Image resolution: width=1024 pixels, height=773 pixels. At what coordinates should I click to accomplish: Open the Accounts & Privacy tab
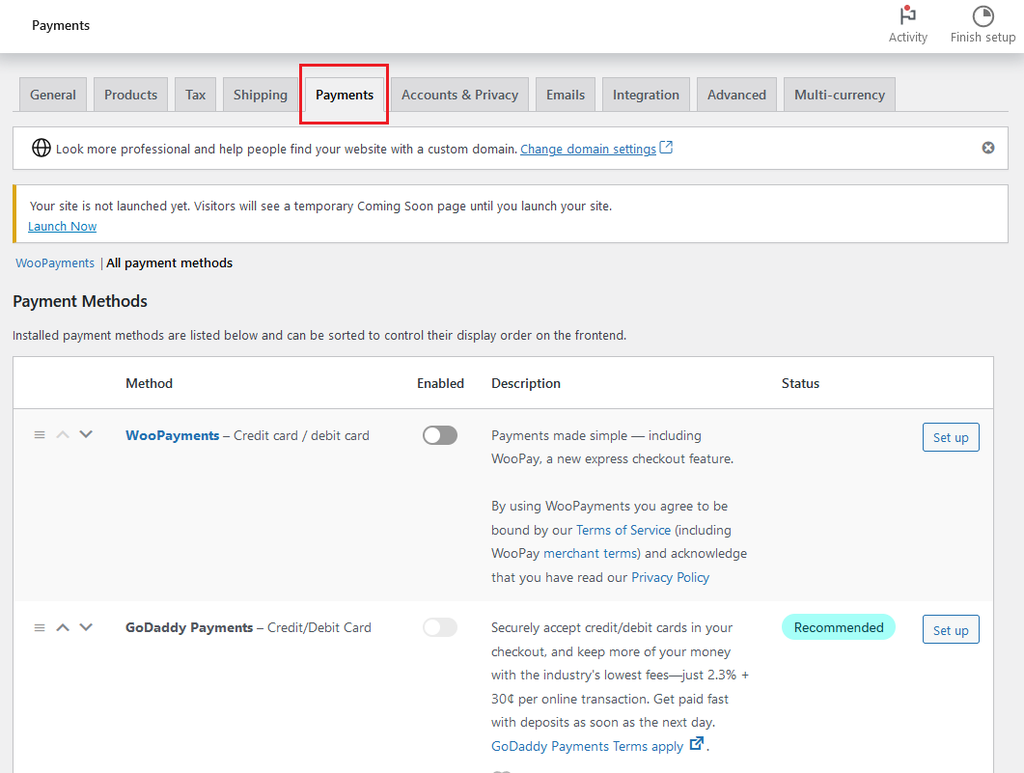(459, 95)
